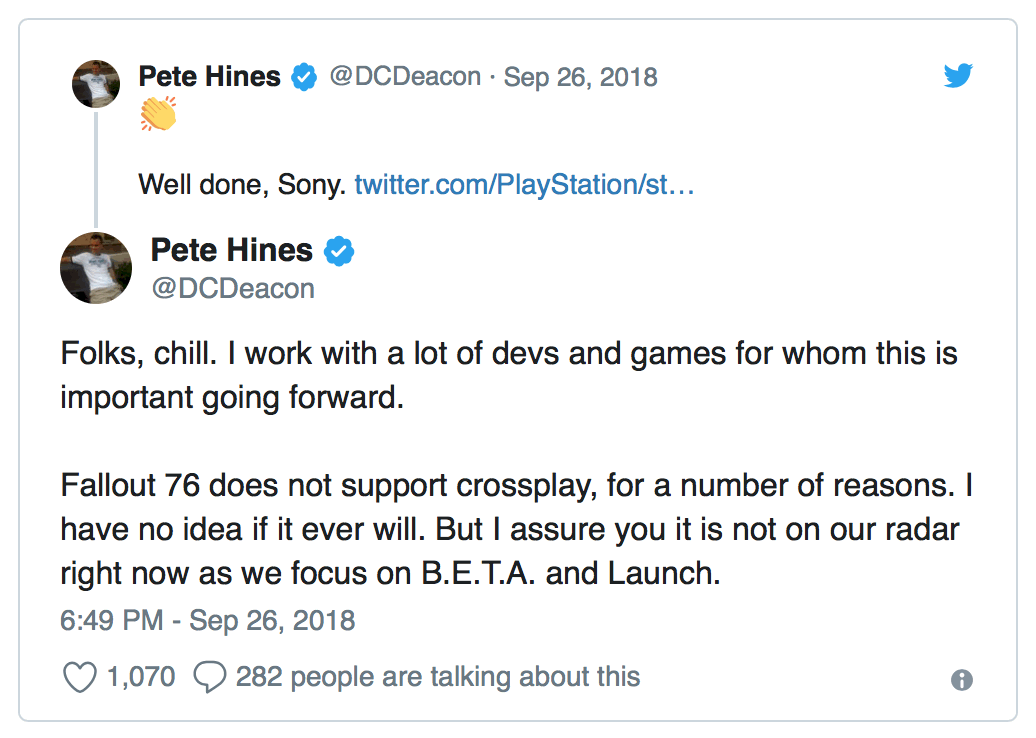Image resolution: width=1036 pixels, height=738 pixels.
Task: Click the Twitter bird logo
Action: pos(957,75)
